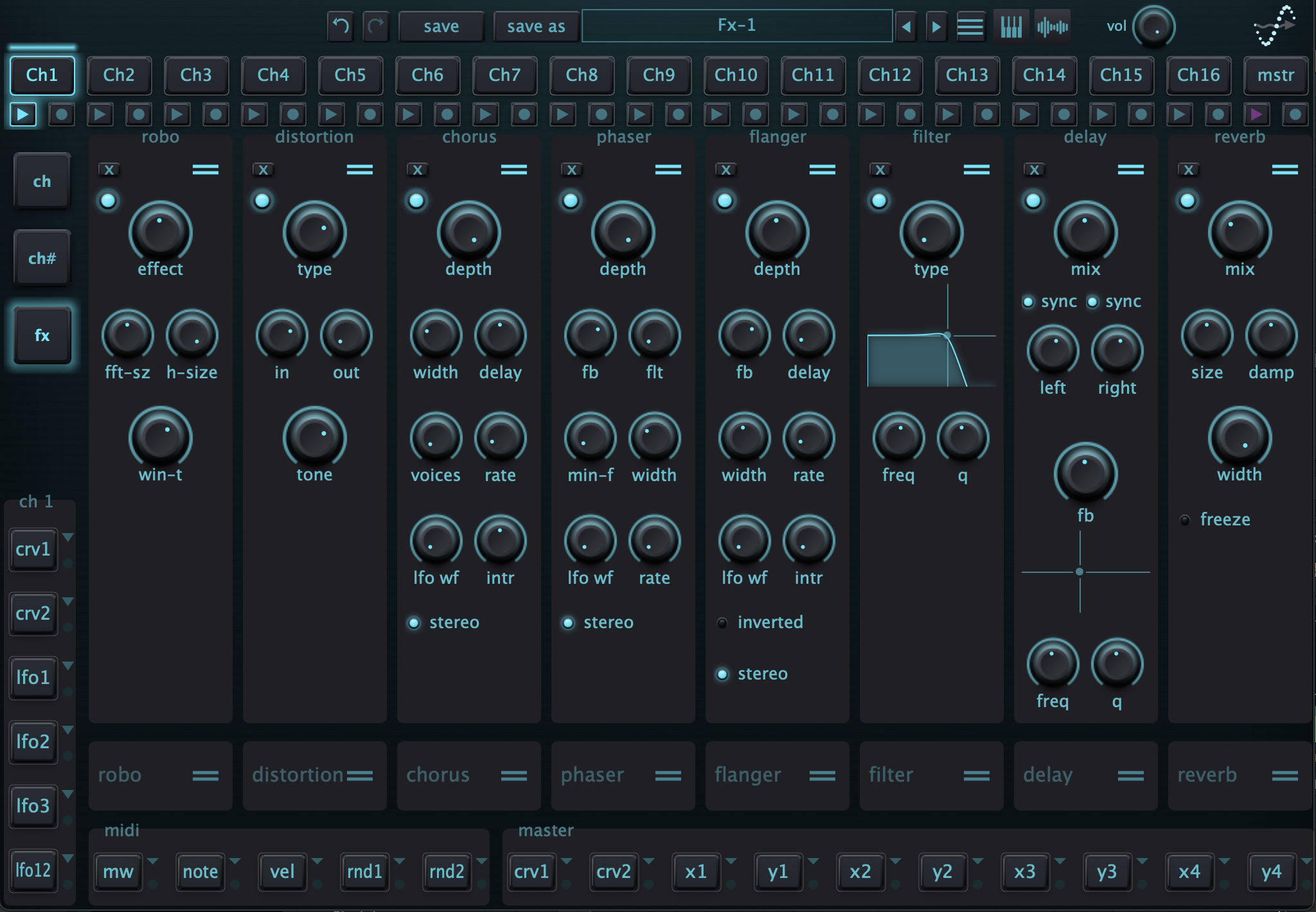Expand the lfo1 modulator dropdown arrow
Image resolution: width=1316 pixels, height=912 pixels.
click(67, 665)
